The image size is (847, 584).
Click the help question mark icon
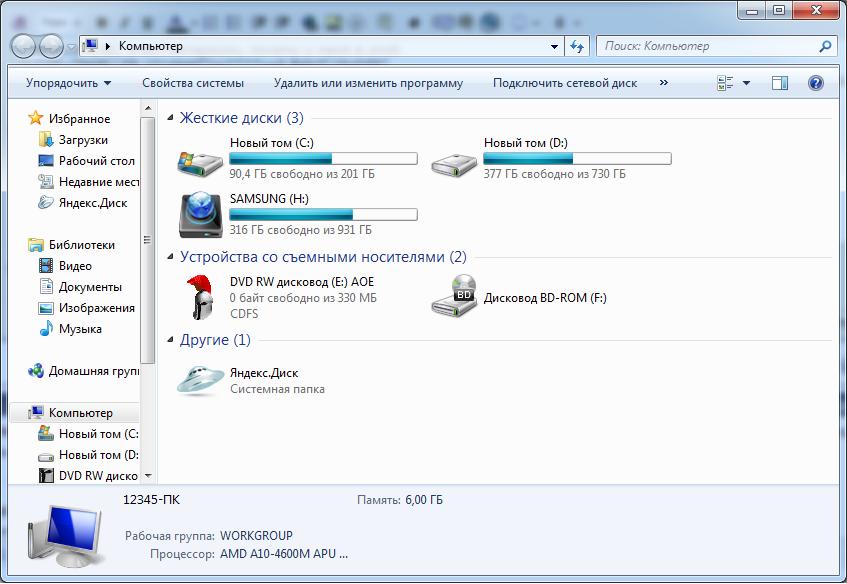click(816, 83)
